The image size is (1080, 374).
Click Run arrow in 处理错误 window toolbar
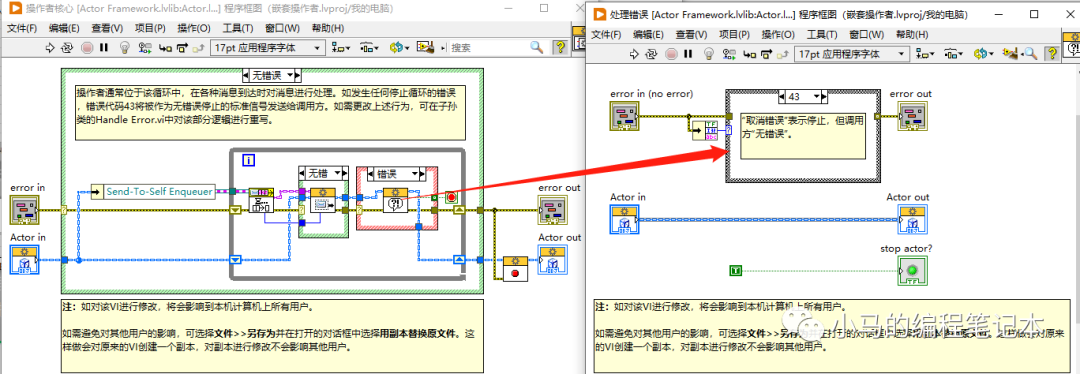(x=634, y=54)
